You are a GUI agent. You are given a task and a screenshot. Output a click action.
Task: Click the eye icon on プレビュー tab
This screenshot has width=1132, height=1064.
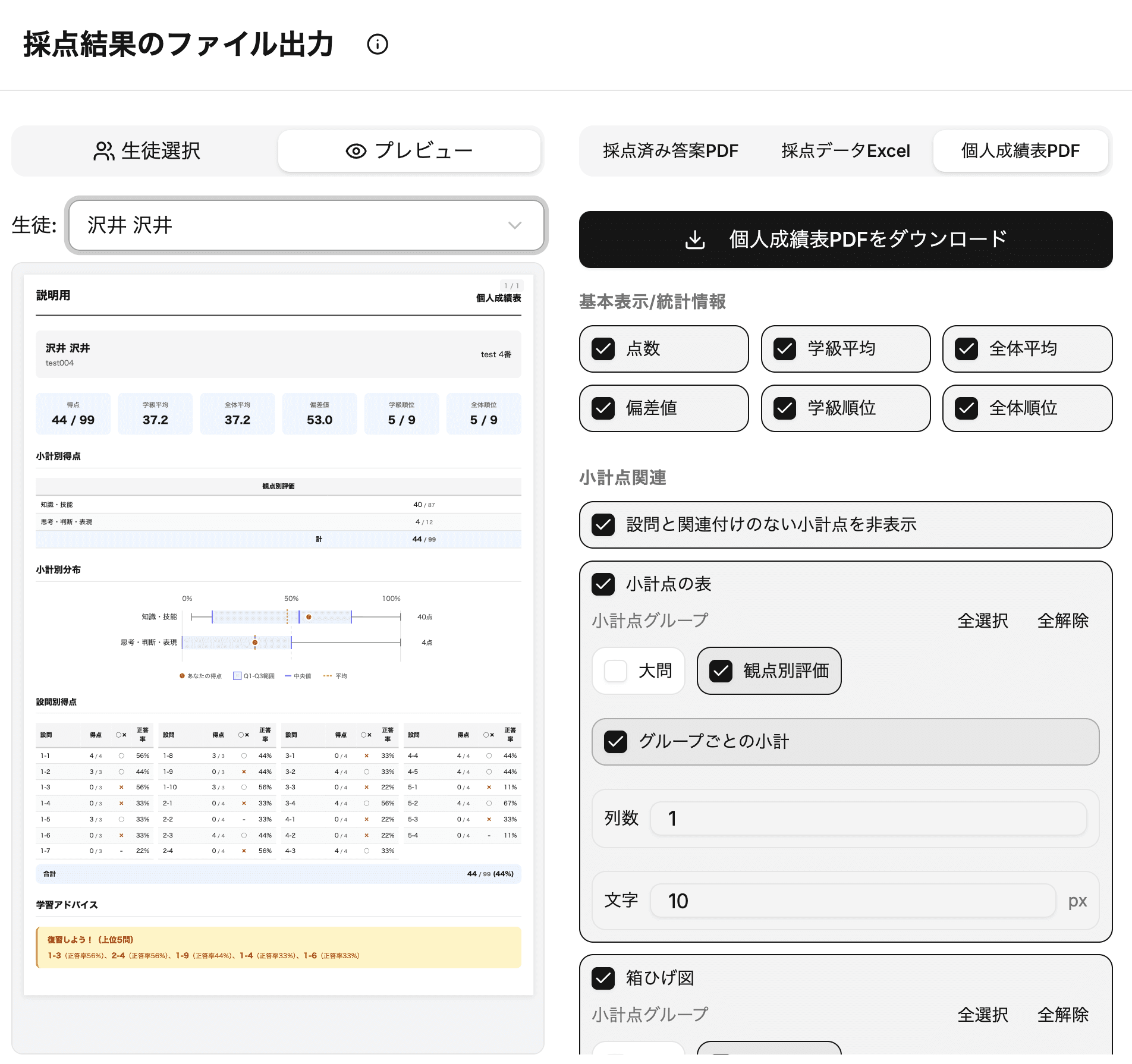(355, 151)
